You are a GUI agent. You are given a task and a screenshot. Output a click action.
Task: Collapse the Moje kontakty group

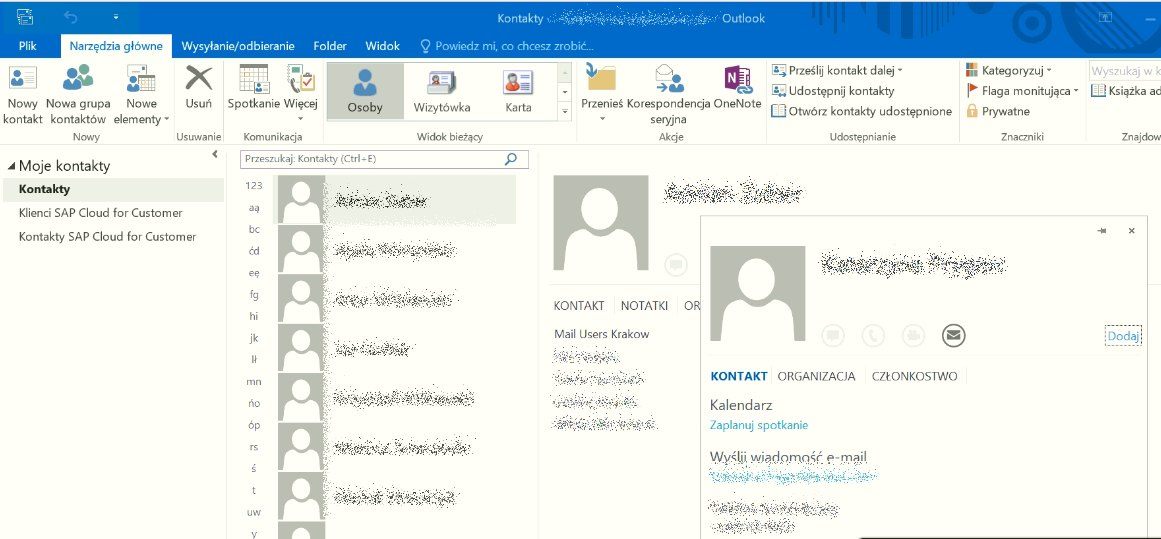click(10, 166)
